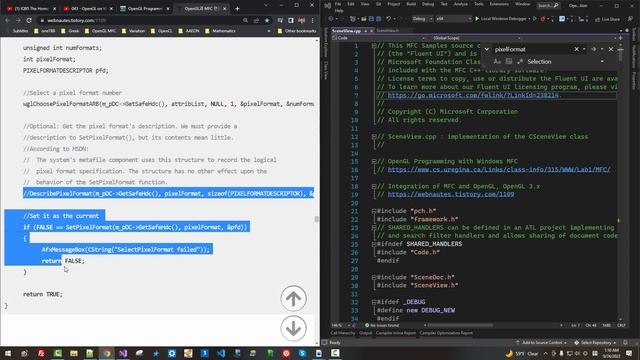Viewport: 640px width, 360px height.
Task: Start debugging with green play arrow
Action: coord(477,19)
